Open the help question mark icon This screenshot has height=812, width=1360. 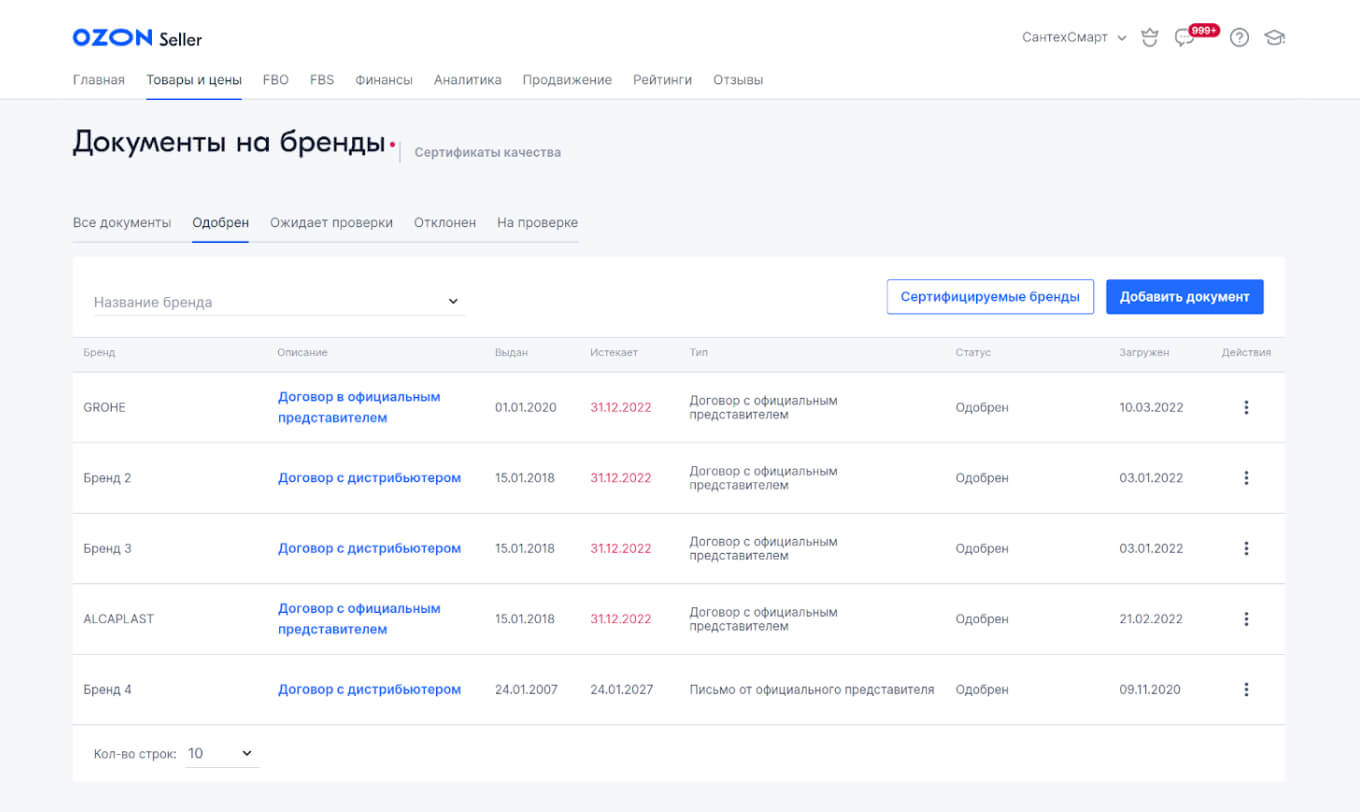[1239, 37]
